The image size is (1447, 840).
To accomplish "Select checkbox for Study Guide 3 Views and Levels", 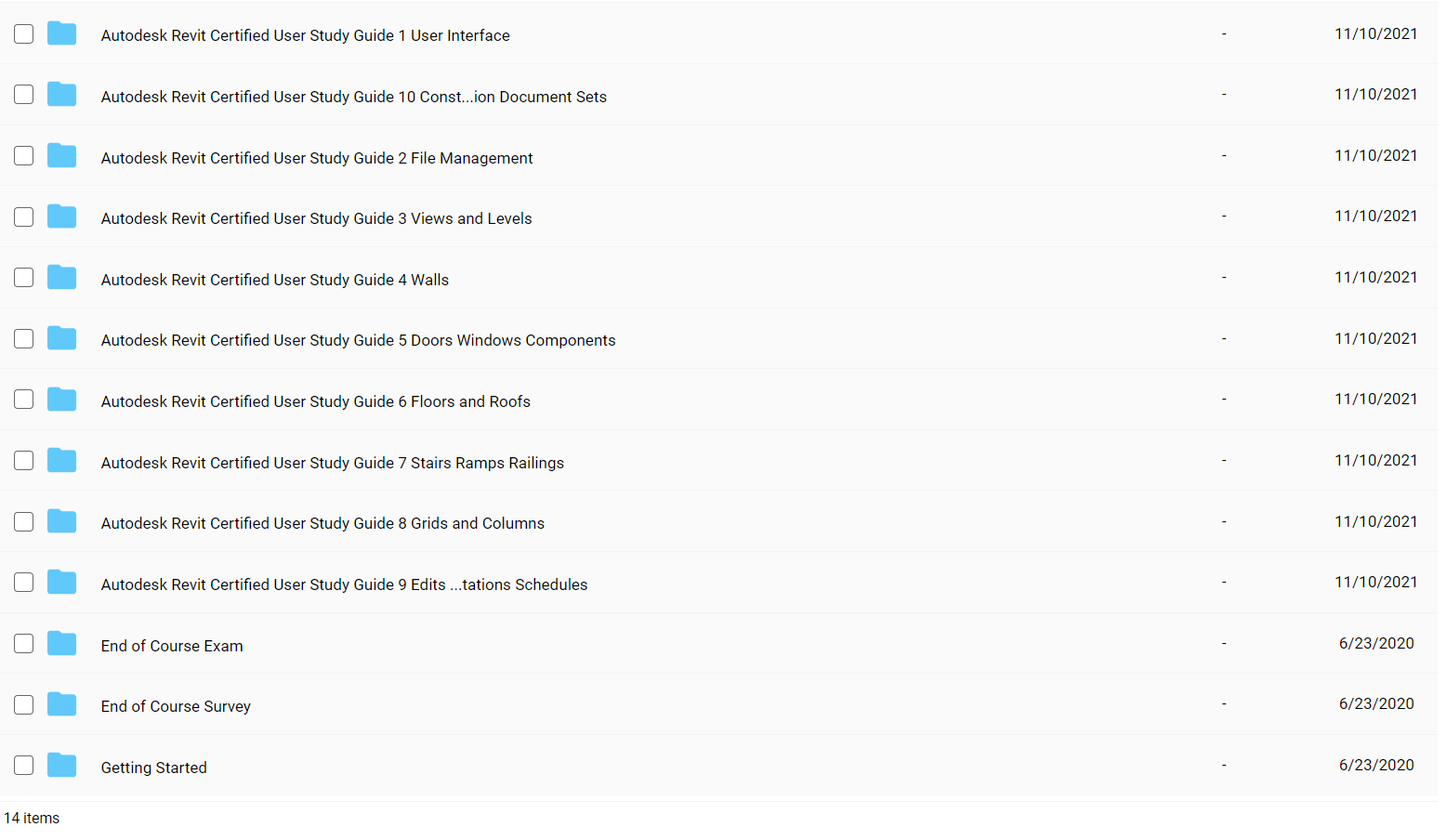I will pos(24,217).
